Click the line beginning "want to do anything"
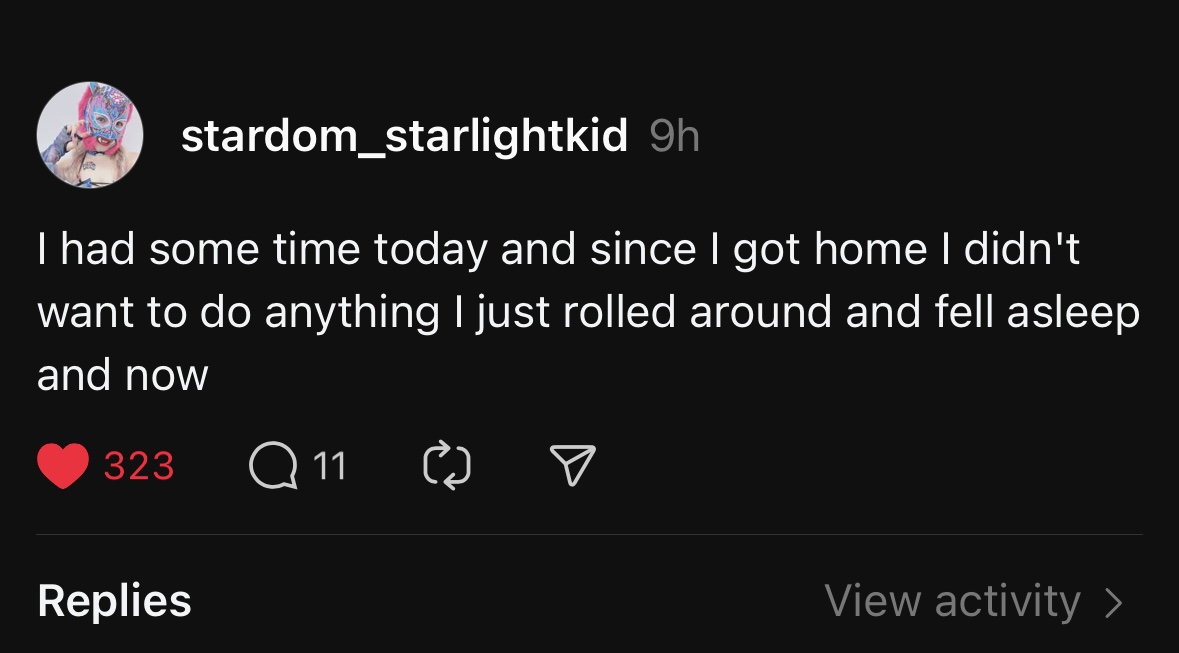1179x653 pixels. point(589,312)
